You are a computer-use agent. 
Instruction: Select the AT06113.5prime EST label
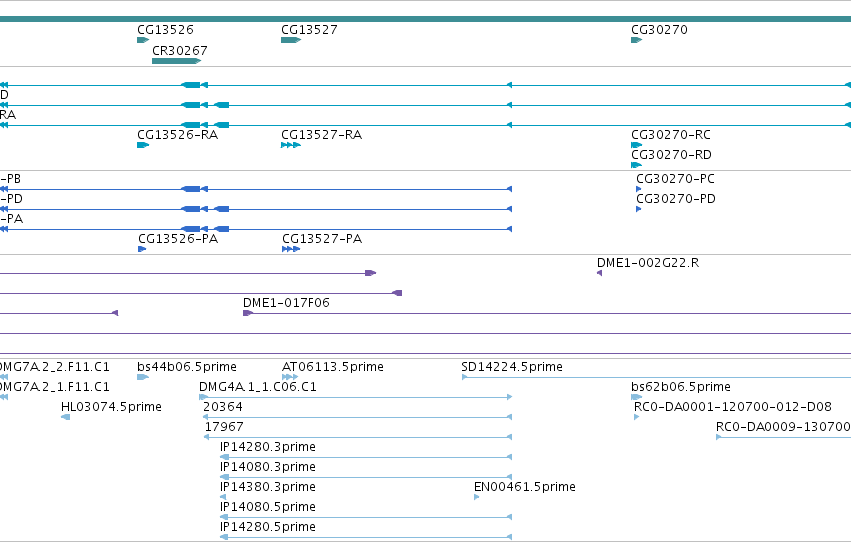333,367
